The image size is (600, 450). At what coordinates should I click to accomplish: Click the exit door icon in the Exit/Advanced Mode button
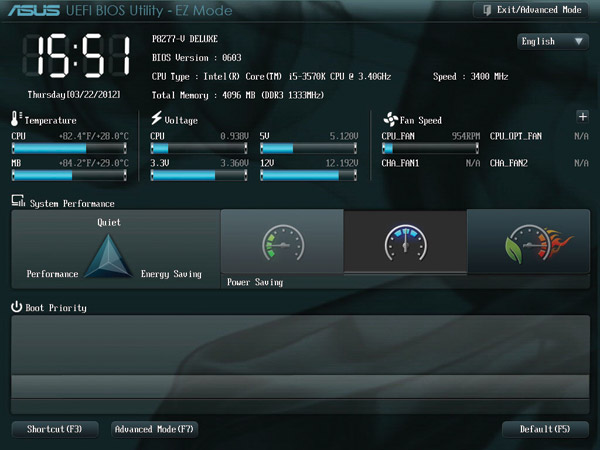[x=487, y=10]
